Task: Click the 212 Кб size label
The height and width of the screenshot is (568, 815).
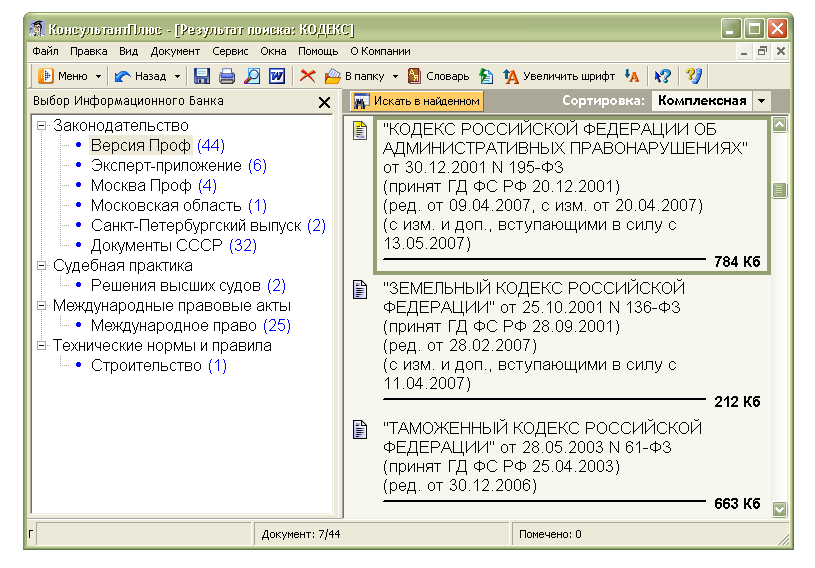Action: pos(737,402)
